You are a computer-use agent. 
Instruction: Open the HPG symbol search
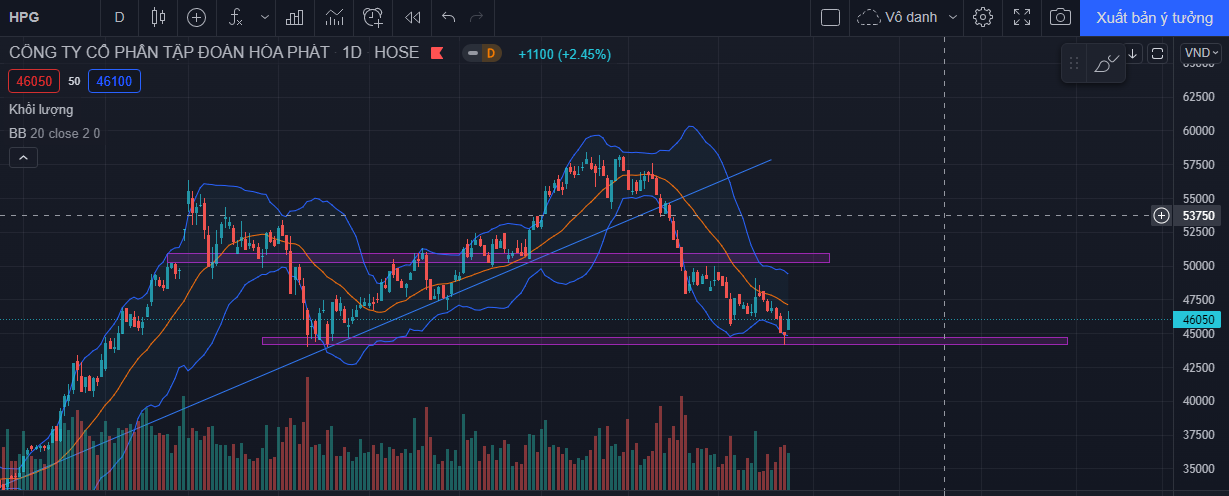coord(26,17)
